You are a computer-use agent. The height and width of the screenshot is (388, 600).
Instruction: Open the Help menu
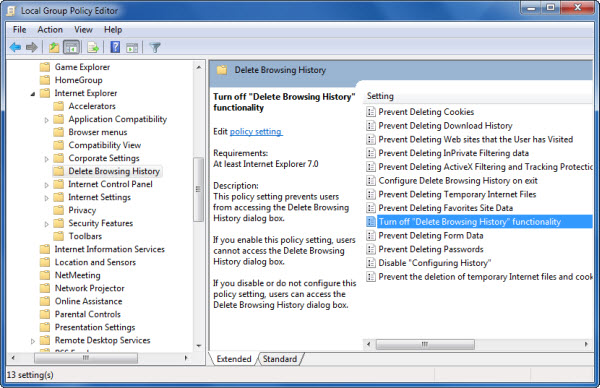point(113,29)
